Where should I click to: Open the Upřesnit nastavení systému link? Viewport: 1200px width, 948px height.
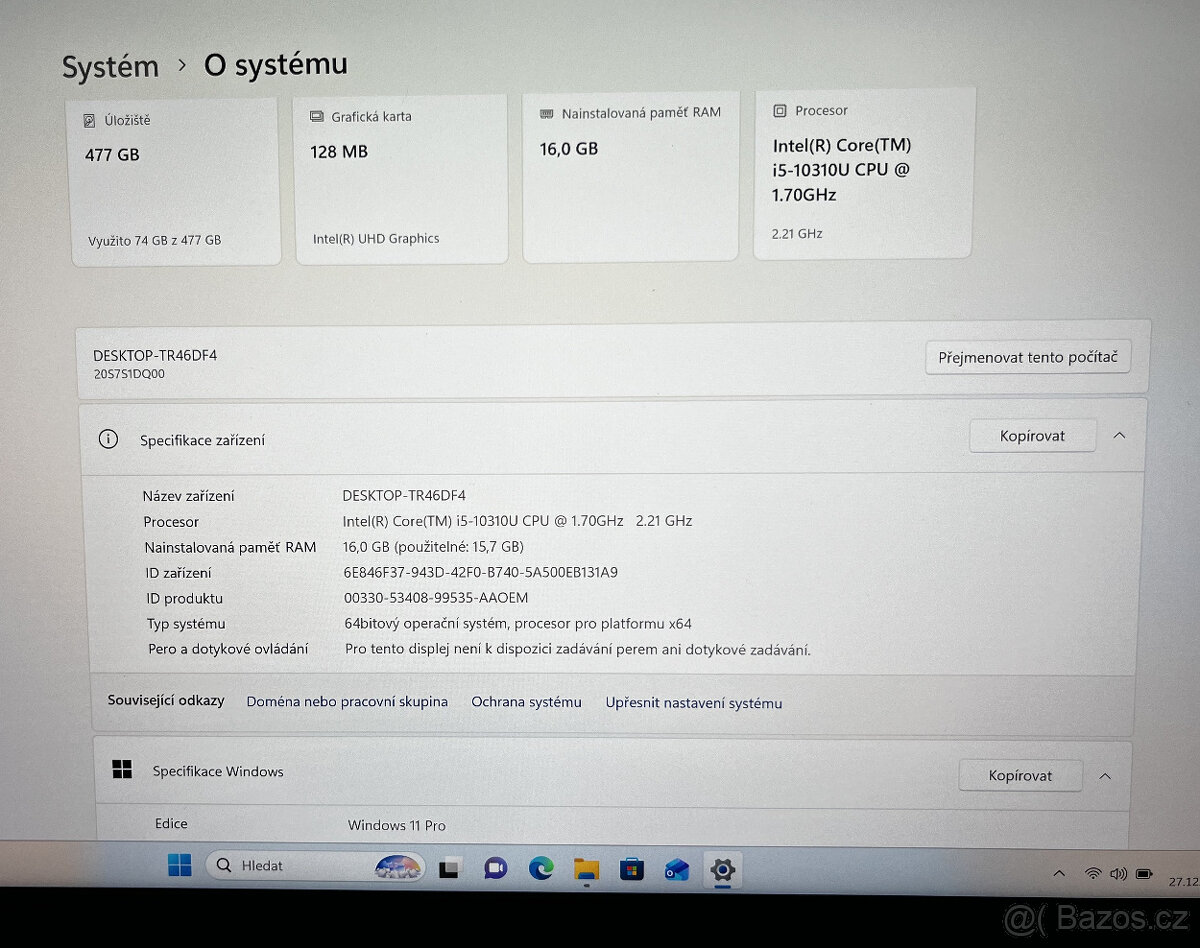click(x=693, y=703)
